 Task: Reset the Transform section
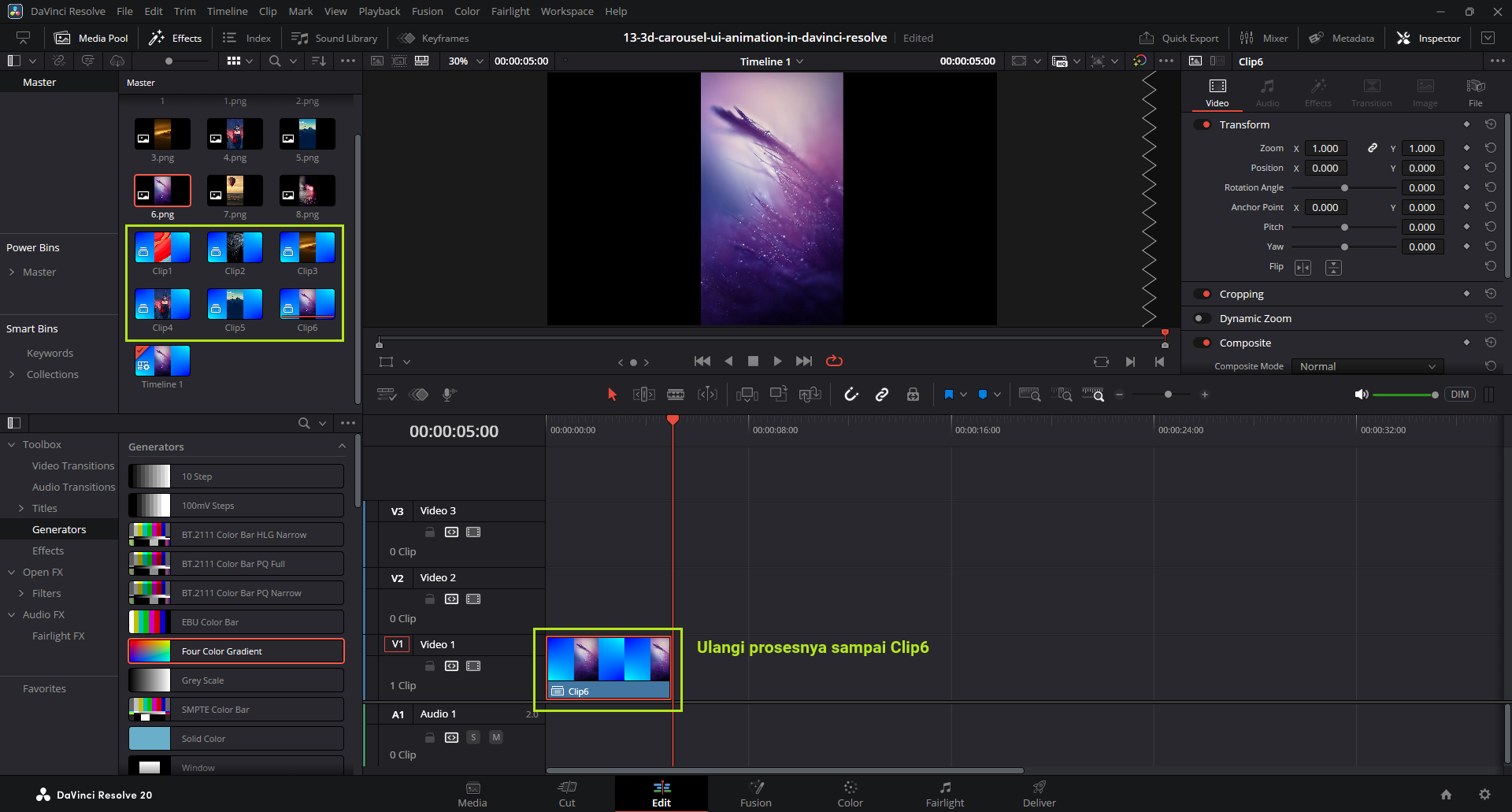click(1490, 124)
